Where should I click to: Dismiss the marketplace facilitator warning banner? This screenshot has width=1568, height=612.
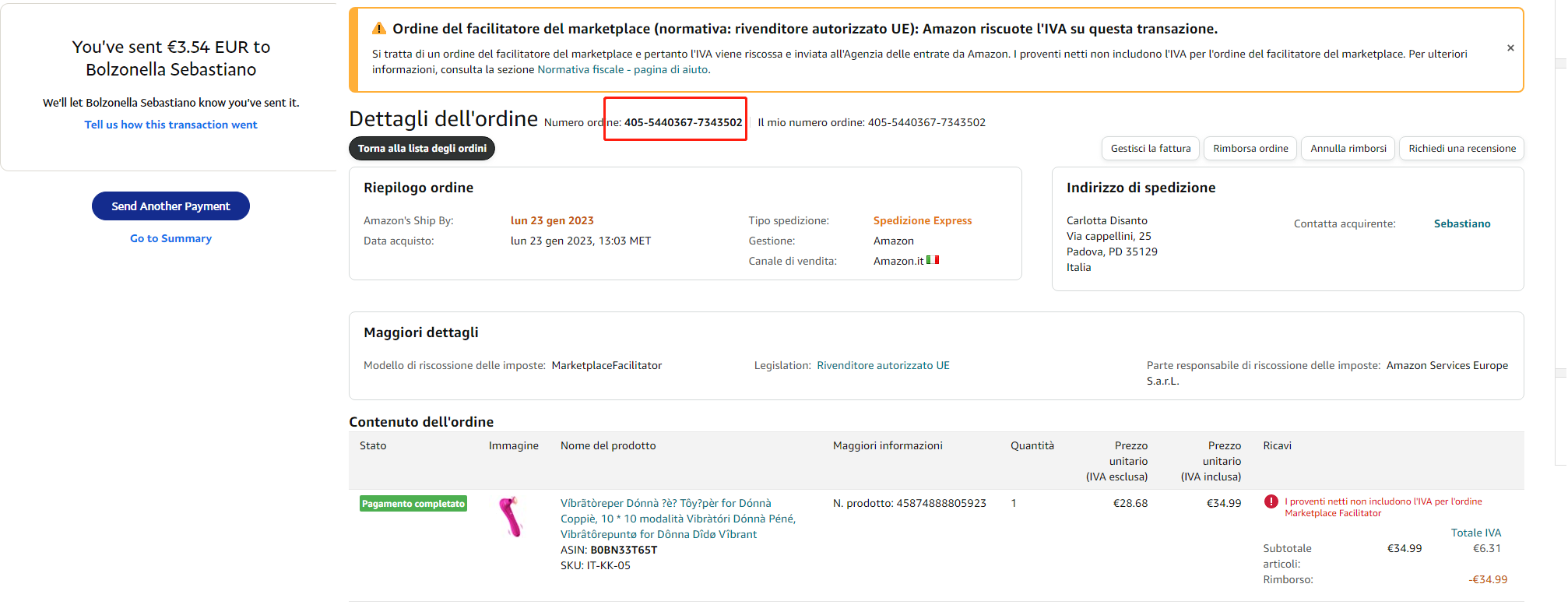(x=1510, y=48)
